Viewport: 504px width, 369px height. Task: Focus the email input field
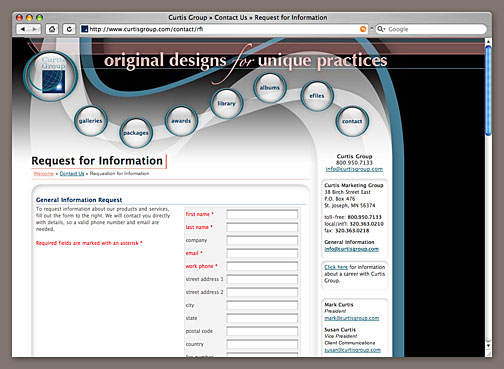click(262, 253)
